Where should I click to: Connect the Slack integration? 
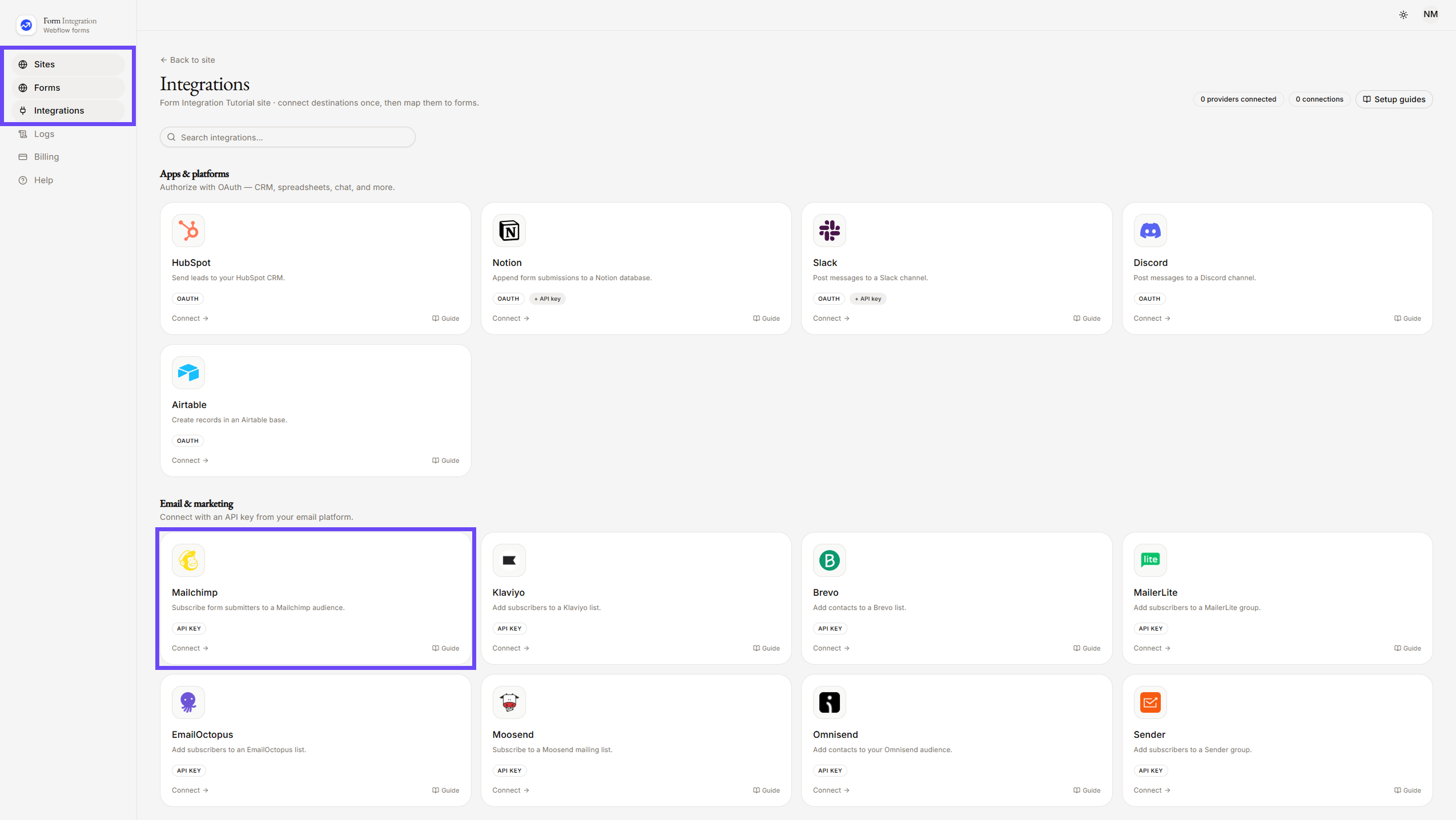(x=831, y=318)
